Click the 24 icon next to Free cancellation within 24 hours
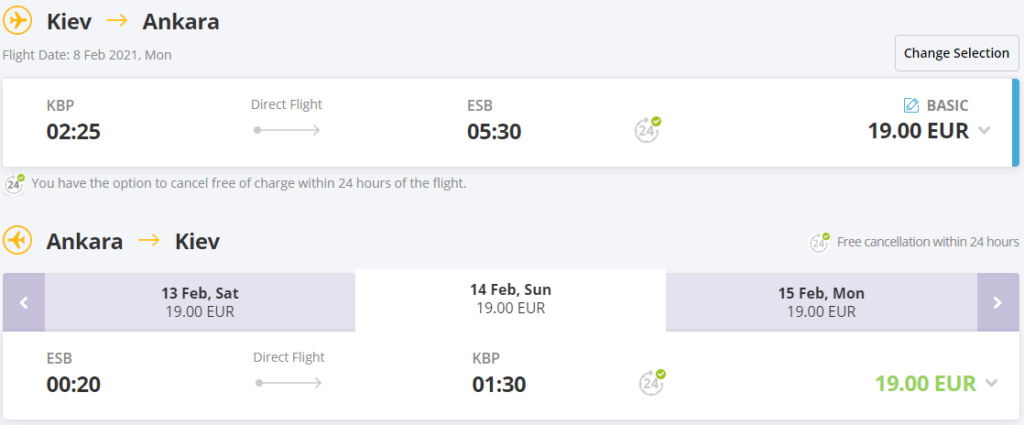Image resolution: width=1024 pixels, height=425 pixels. tap(820, 242)
